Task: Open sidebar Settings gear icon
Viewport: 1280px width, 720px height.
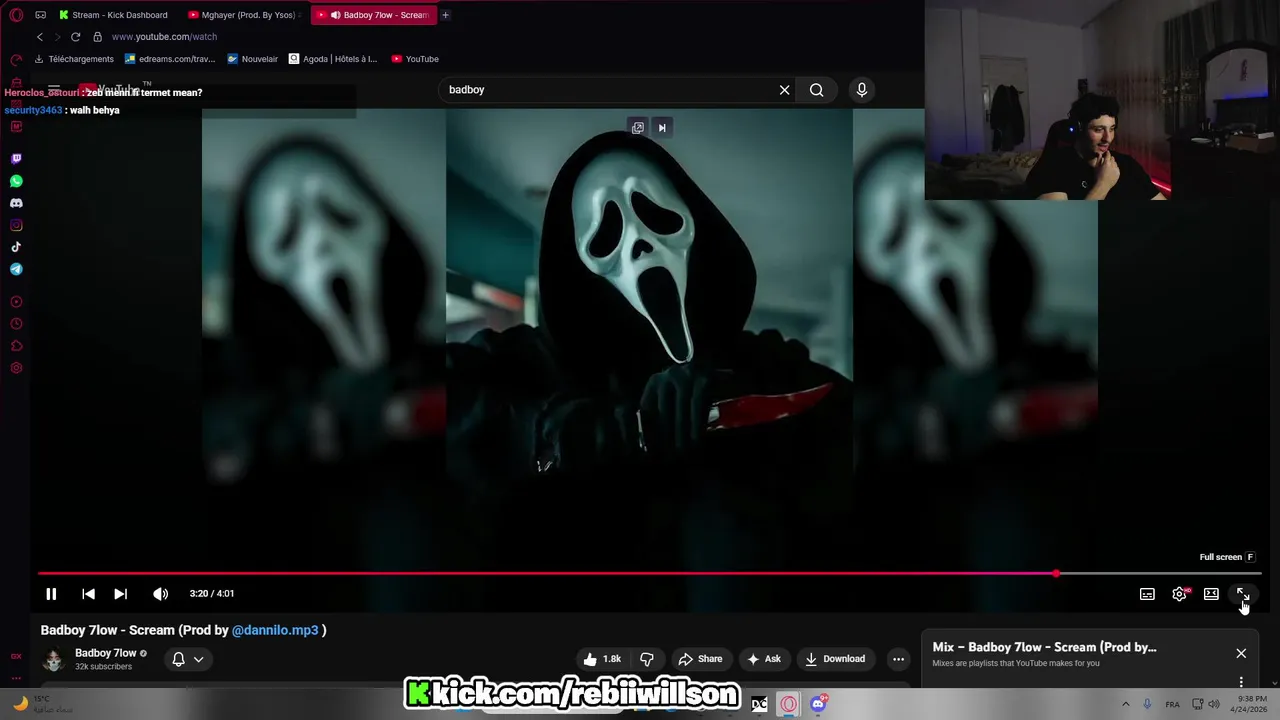Action: (x=16, y=368)
